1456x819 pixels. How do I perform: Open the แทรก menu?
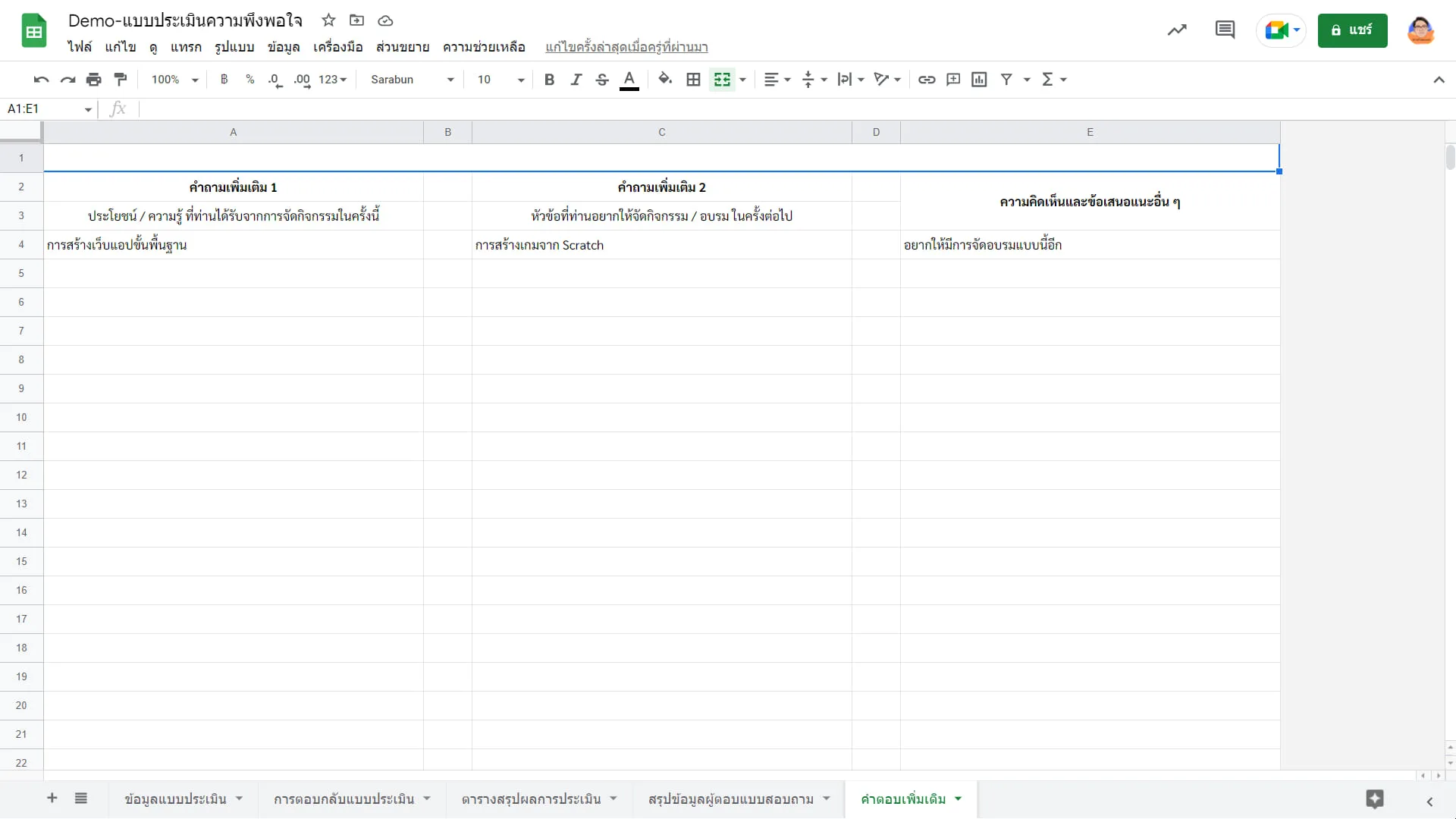(186, 47)
